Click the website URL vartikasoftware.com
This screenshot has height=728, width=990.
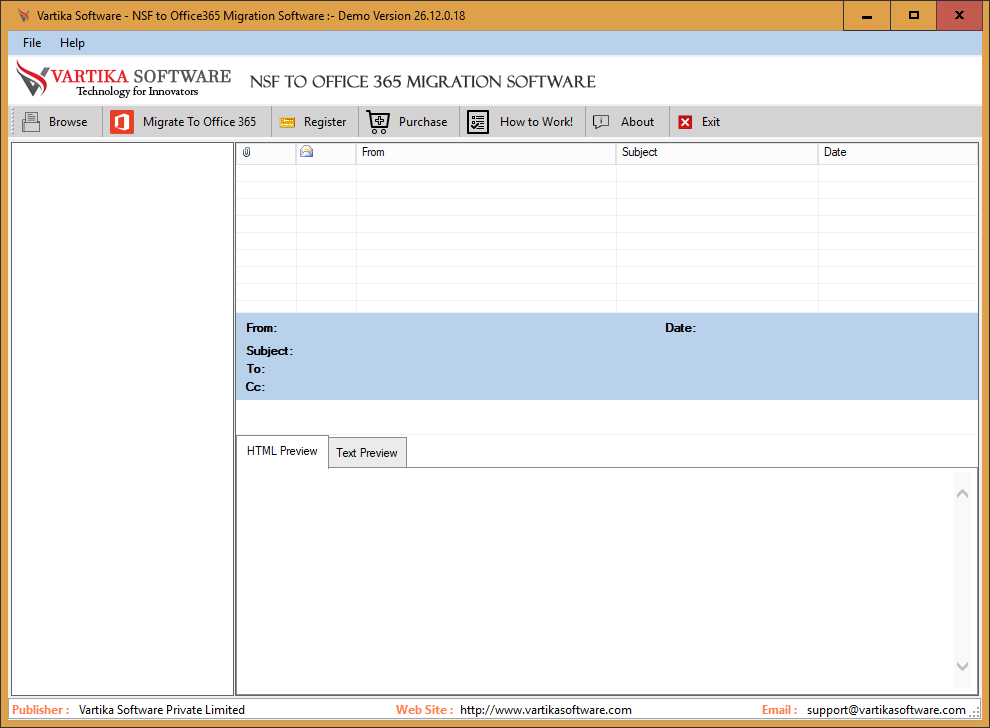point(546,710)
